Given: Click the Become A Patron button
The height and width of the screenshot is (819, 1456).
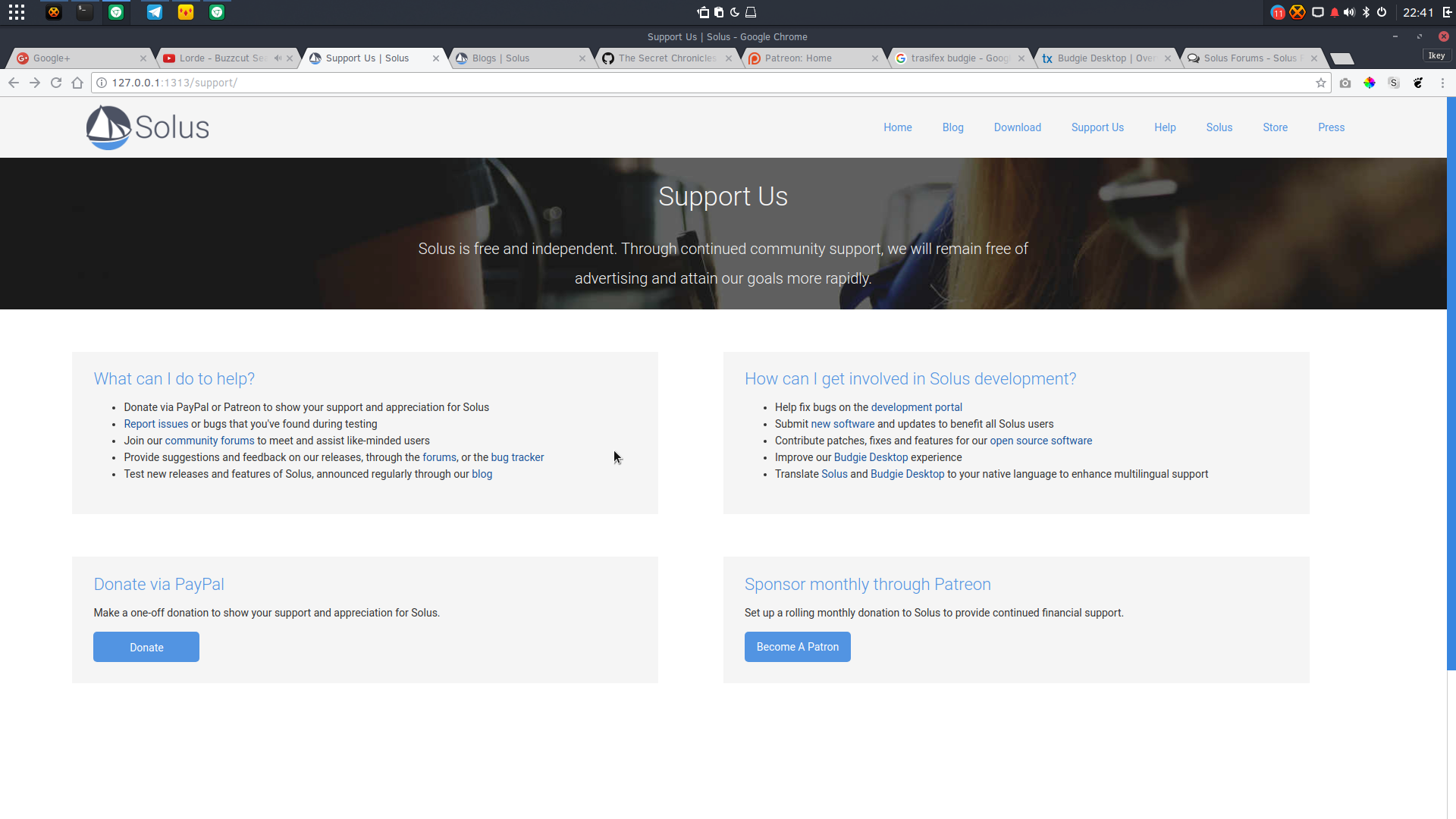Looking at the screenshot, I should coord(797,647).
